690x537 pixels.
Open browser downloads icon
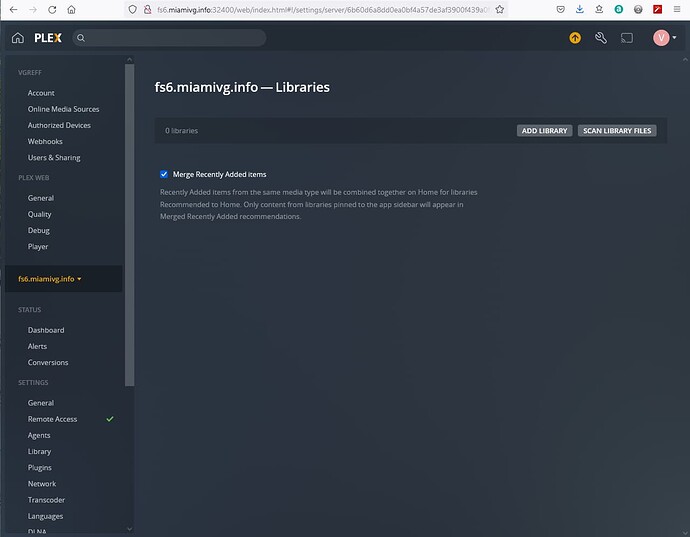tap(580, 9)
